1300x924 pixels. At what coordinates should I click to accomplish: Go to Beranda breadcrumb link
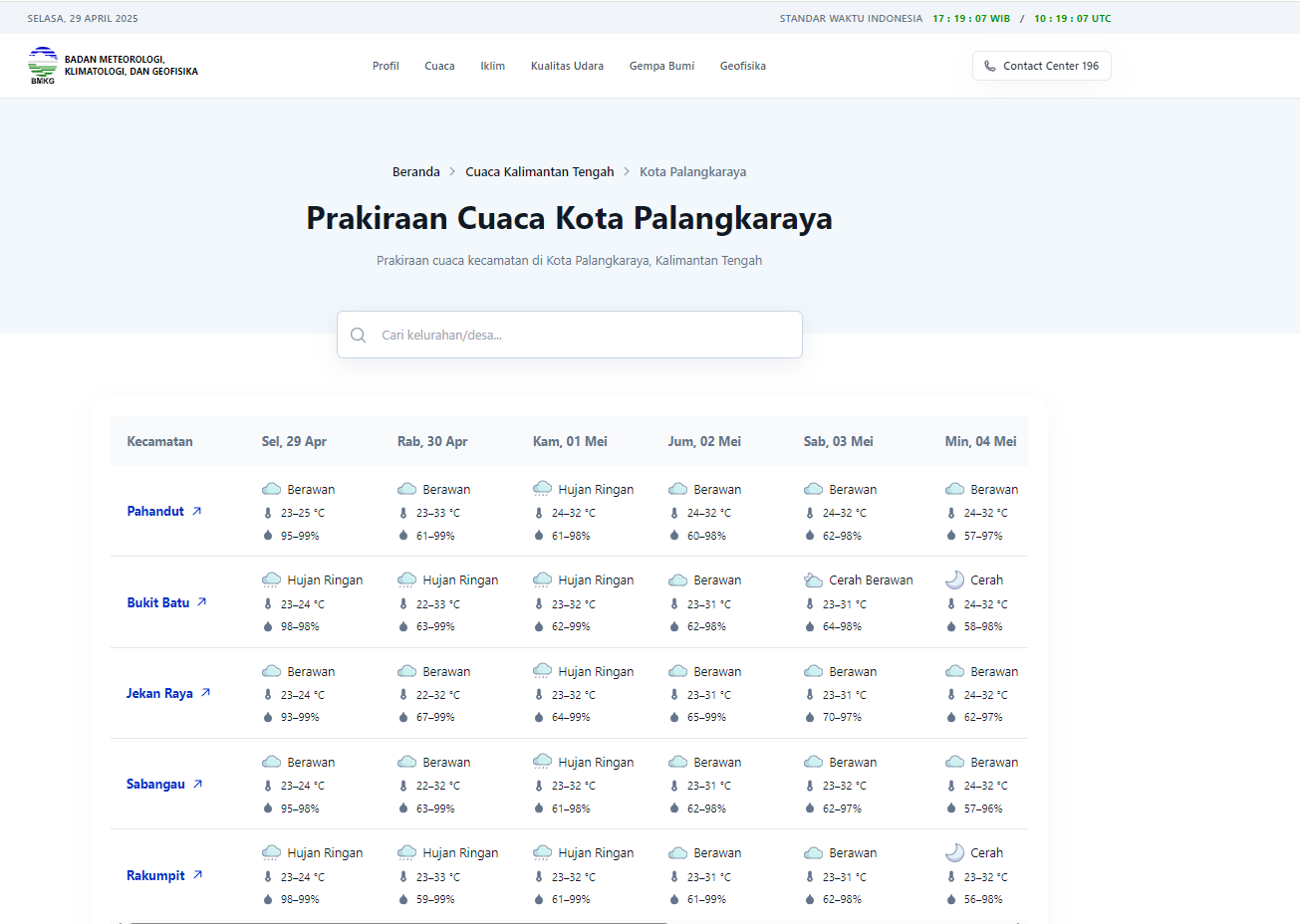415,172
